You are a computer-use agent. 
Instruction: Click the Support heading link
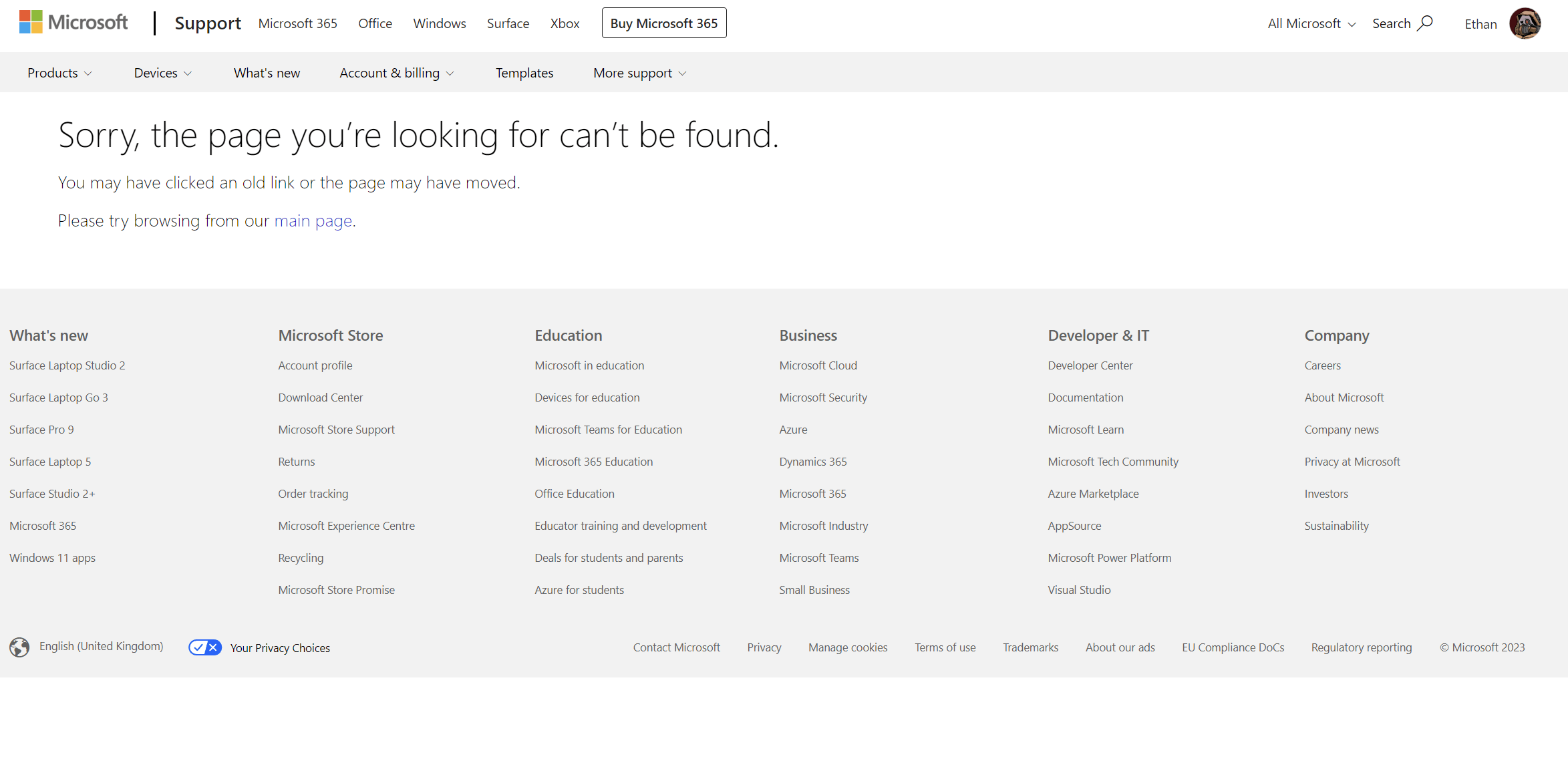tap(208, 23)
